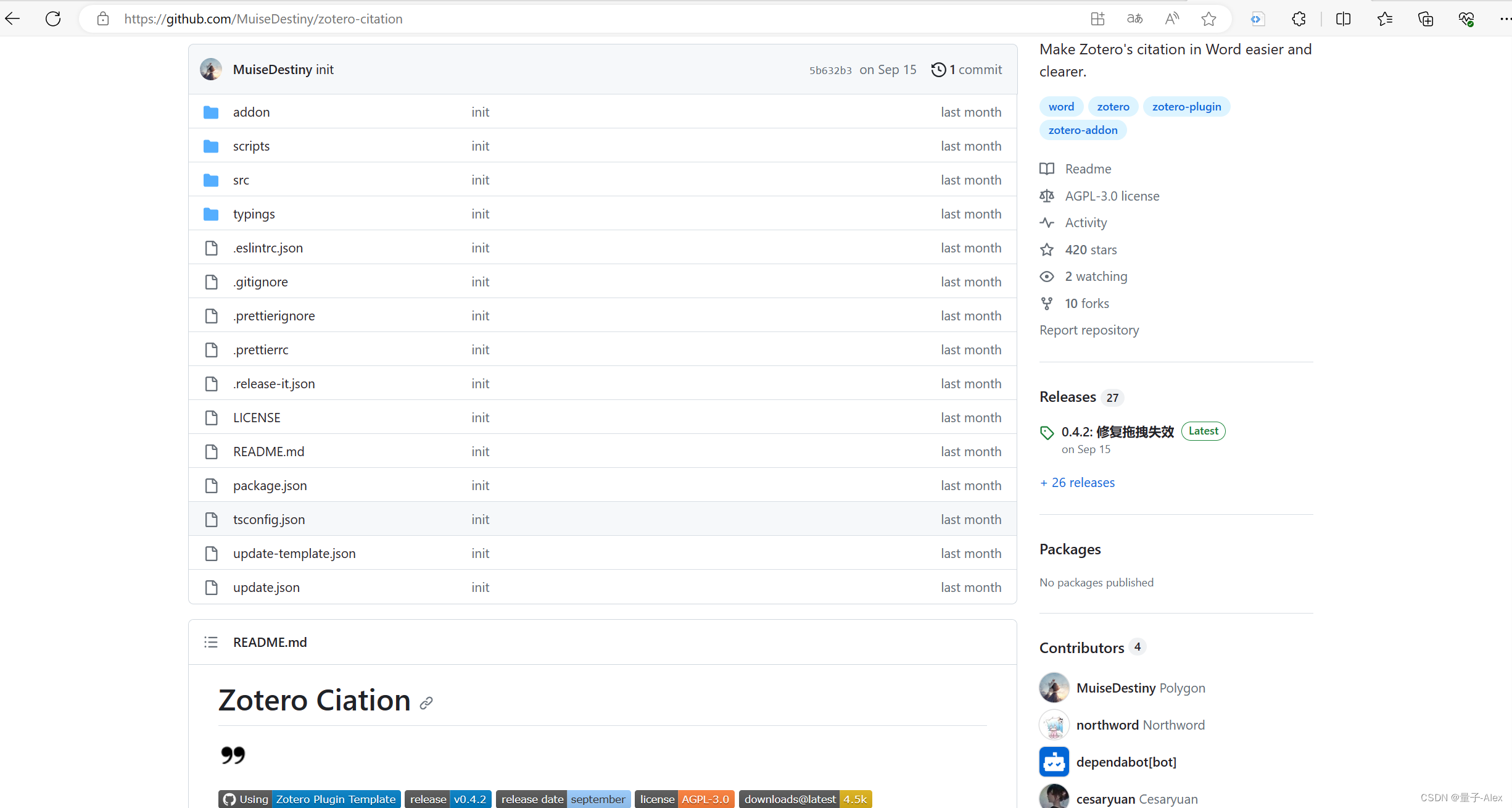Image resolution: width=1512 pixels, height=808 pixels.
Task: Open the browser extensions icon
Action: [x=1299, y=19]
